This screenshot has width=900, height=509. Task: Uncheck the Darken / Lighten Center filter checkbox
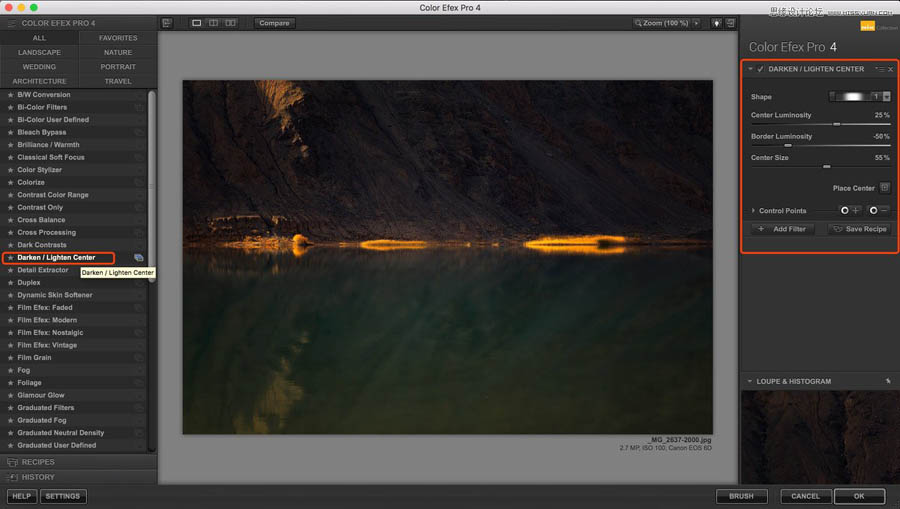pos(761,69)
